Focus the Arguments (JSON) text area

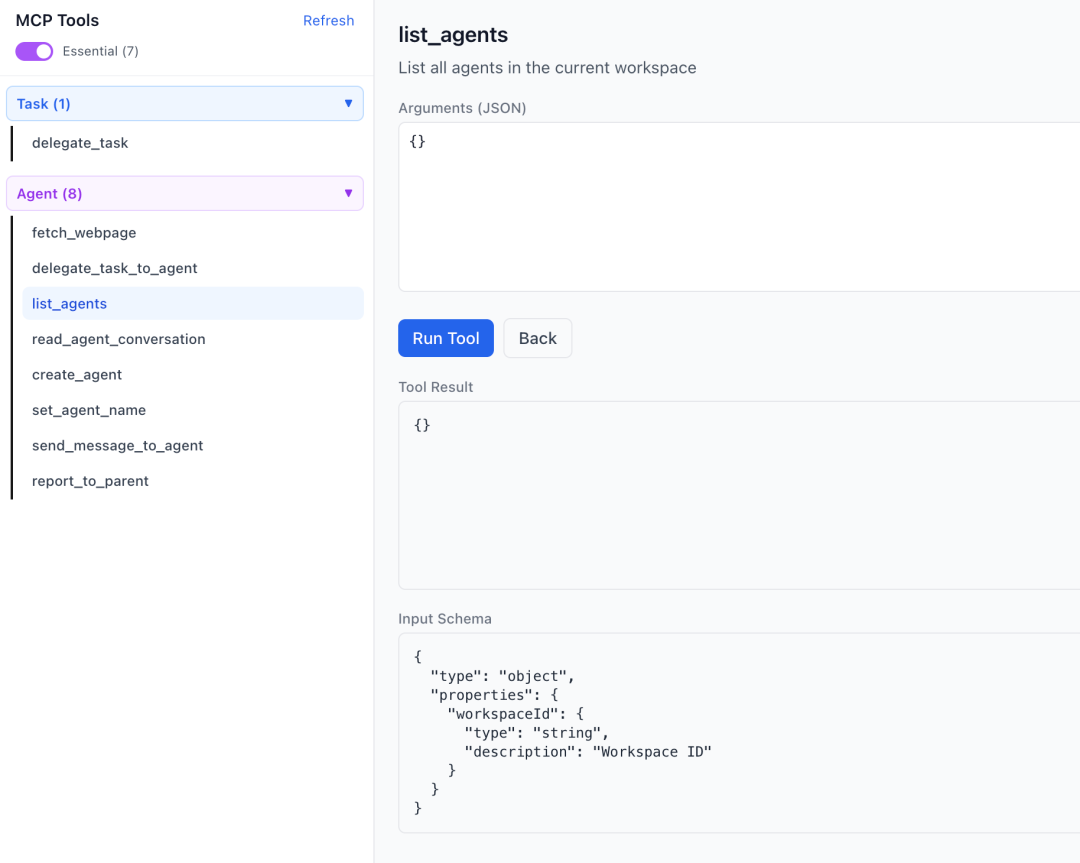coord(739,207)
